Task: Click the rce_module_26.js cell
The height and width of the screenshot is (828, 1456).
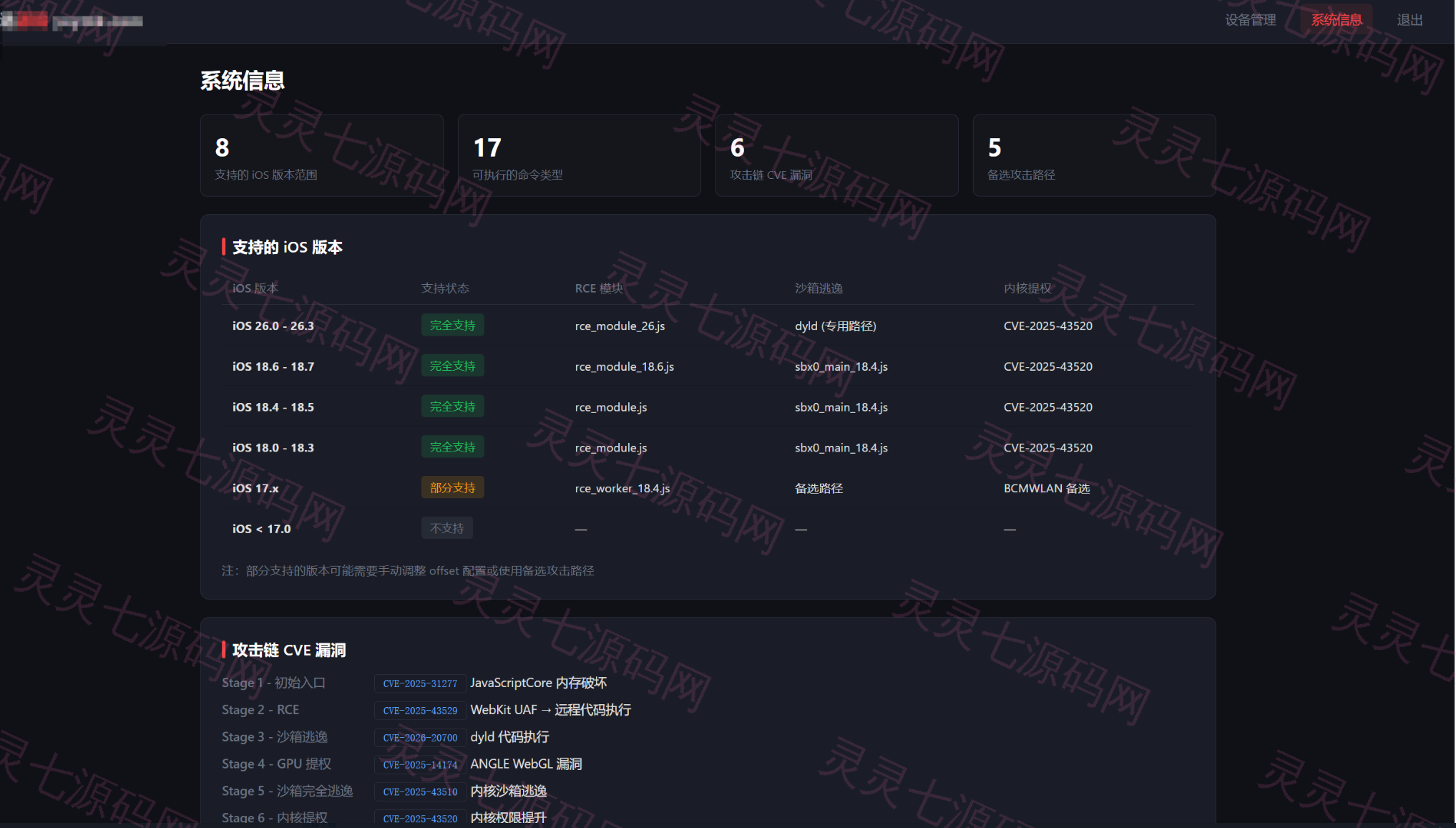Action: [x=620, y=326]
